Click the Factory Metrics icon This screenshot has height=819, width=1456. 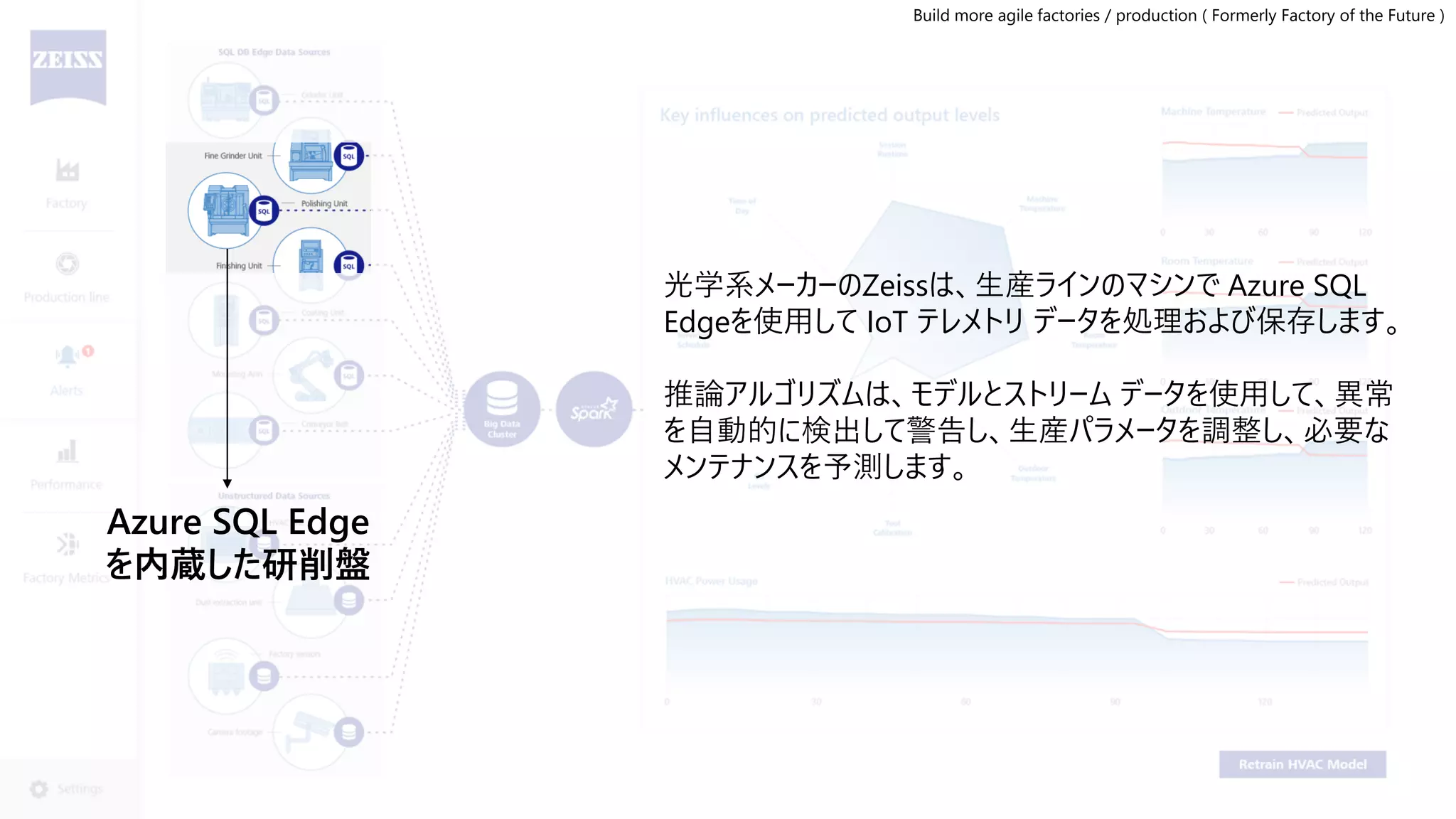(x=67, y=545)
